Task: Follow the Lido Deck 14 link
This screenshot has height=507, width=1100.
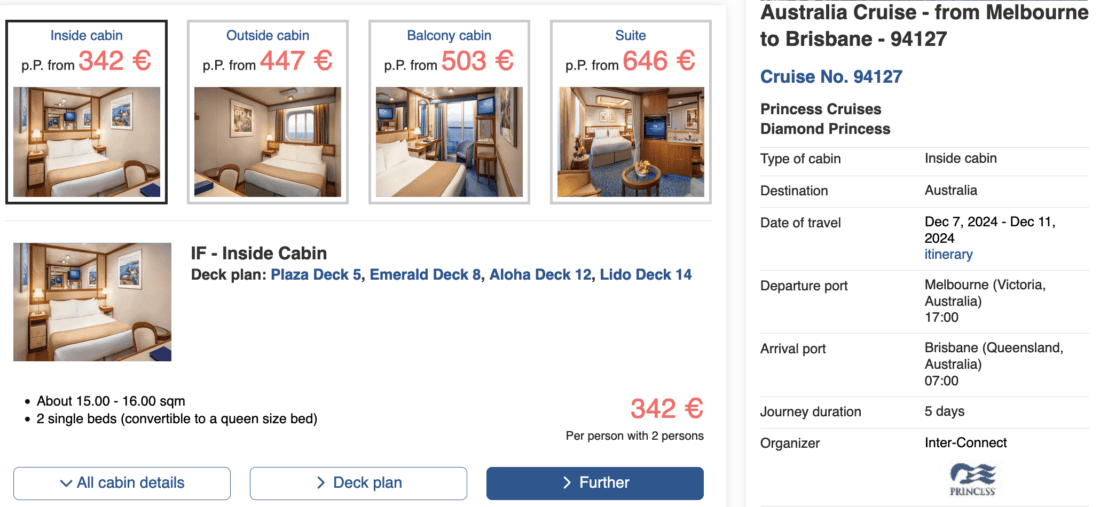Action: (x=645, y=274)
